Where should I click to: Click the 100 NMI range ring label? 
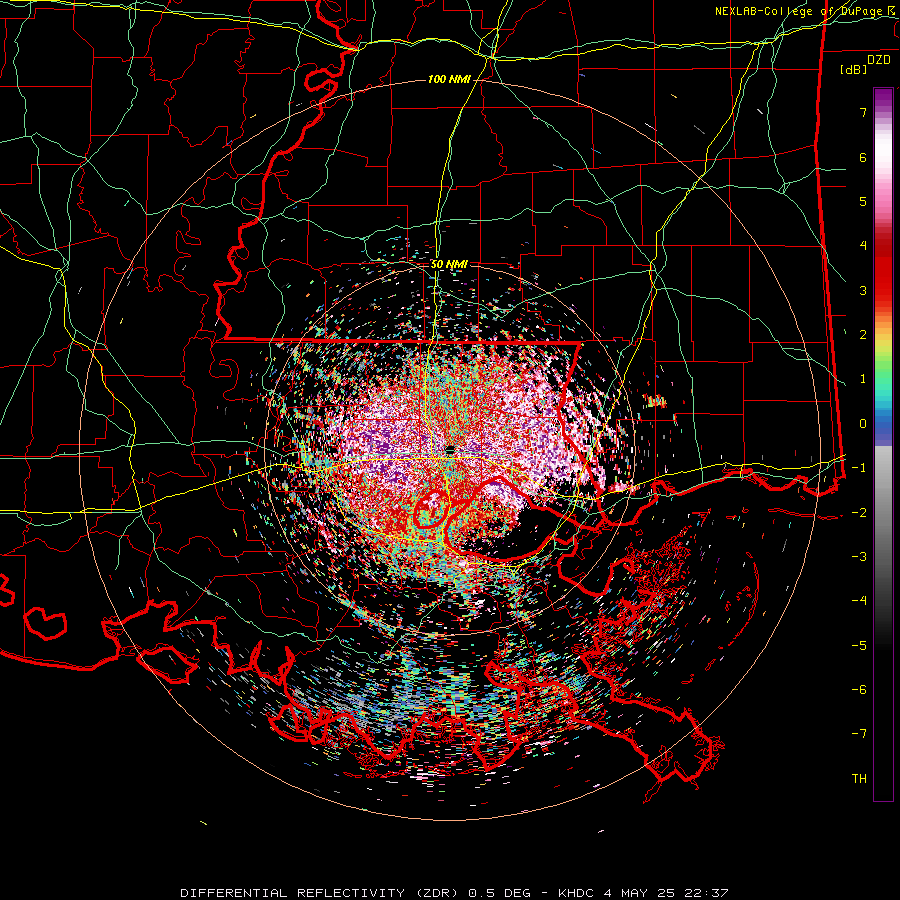coord(449,79)
